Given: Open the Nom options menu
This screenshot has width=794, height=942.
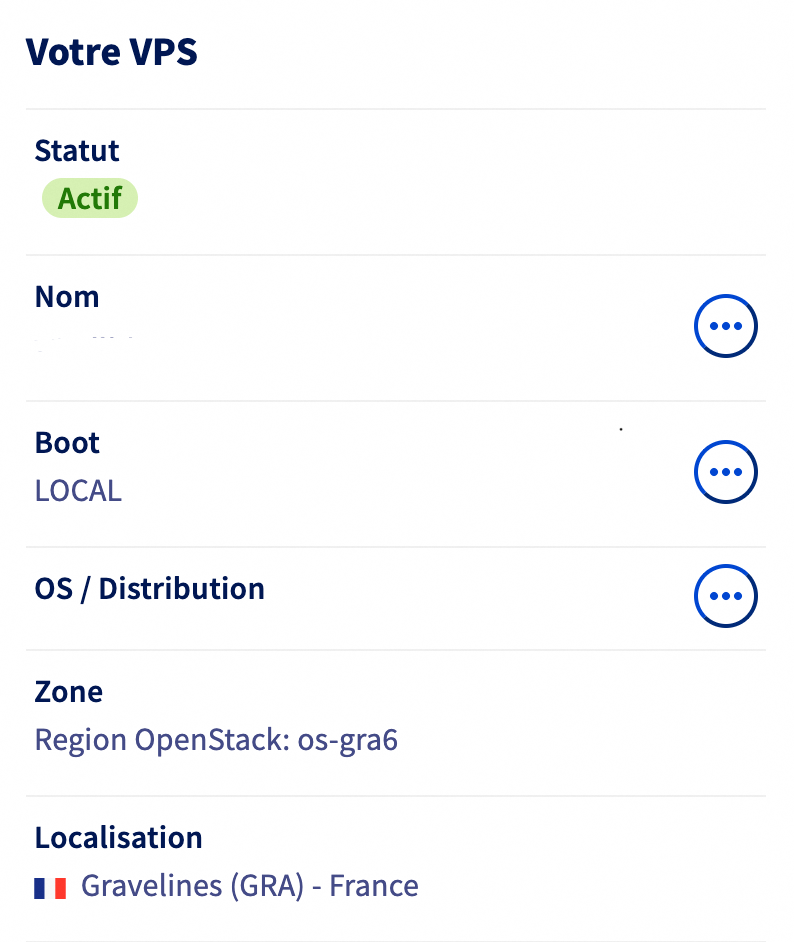Looking at the screenshot, I should (x=725, y=326).
